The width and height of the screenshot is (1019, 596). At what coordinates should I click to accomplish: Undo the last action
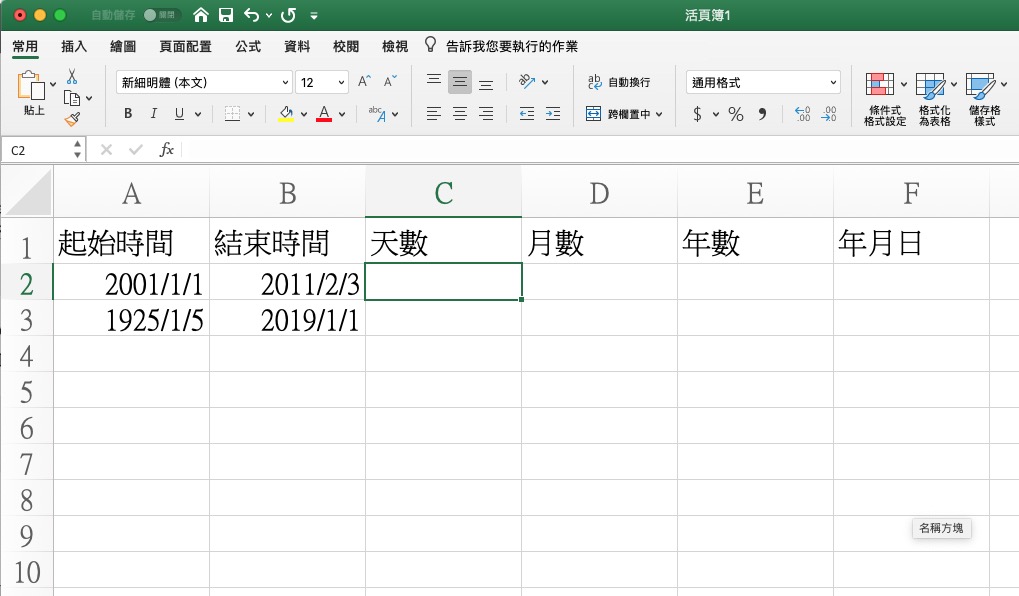tap(252, 15)
